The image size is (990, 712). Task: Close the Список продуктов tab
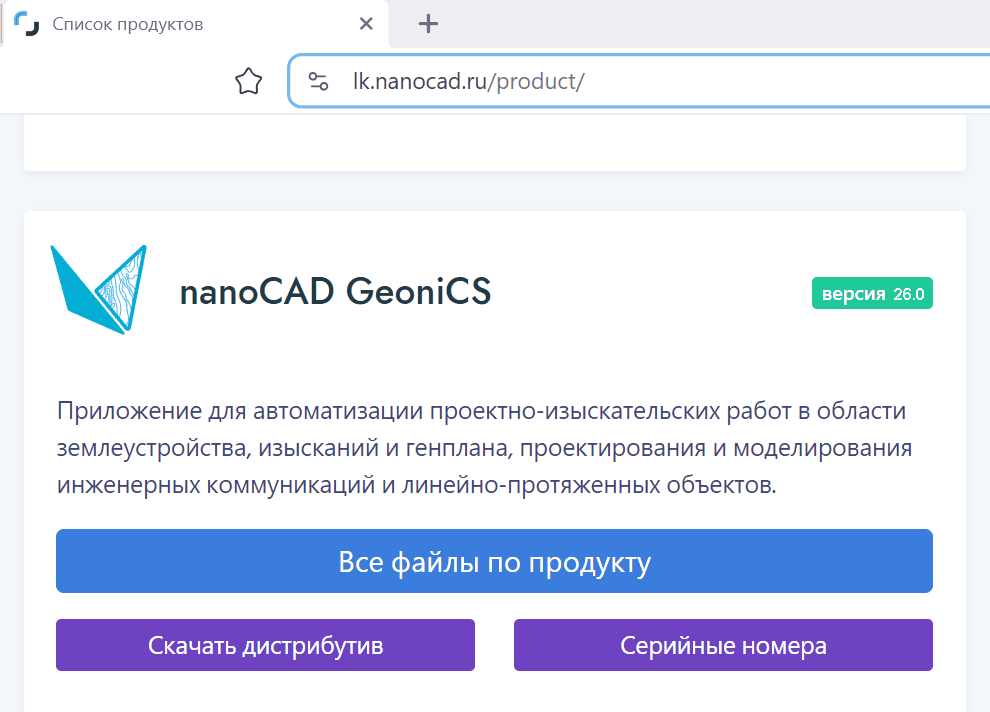click(x=367, y=24)
